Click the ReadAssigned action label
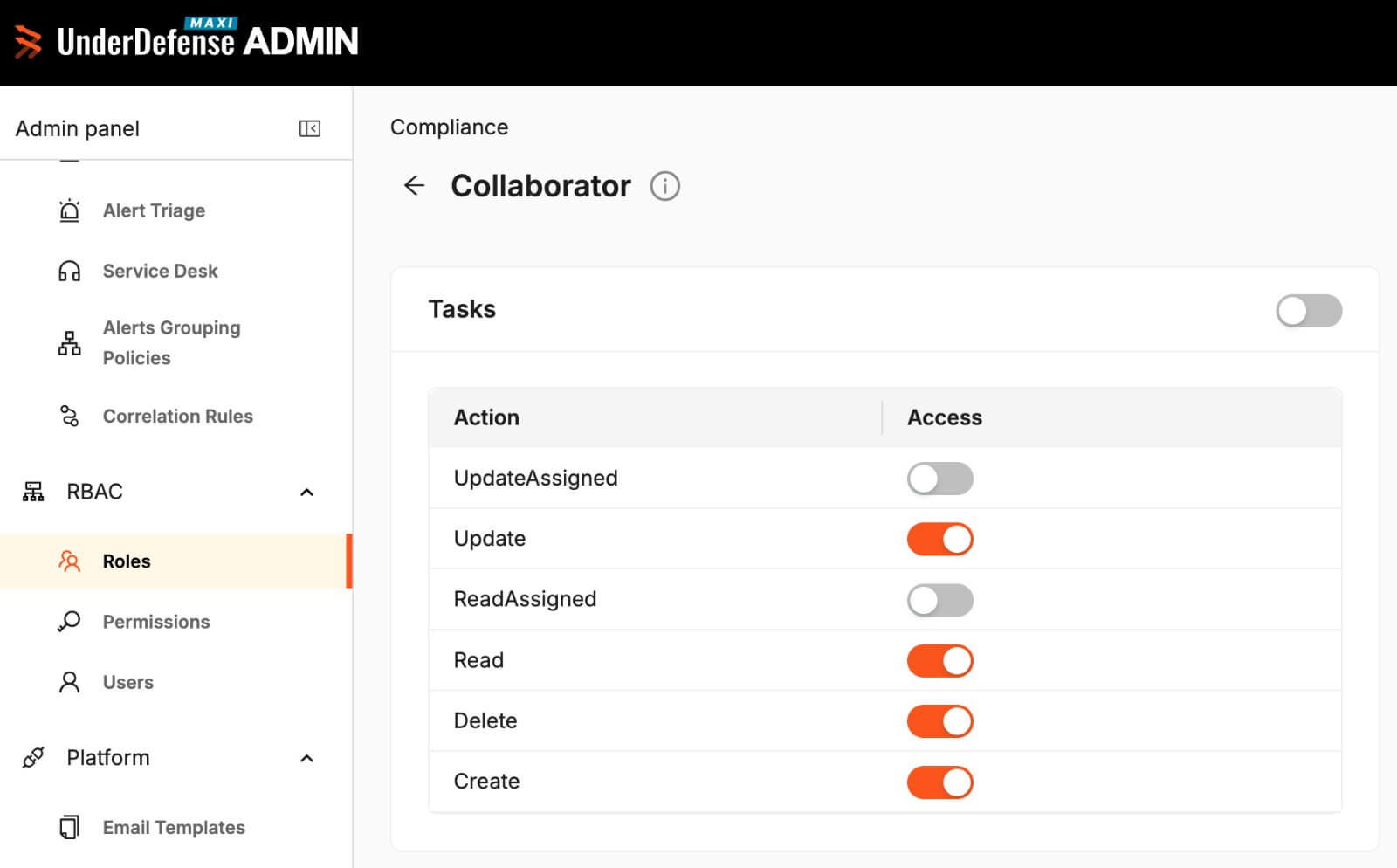Viewport: 1397px width, 868px height. coord(525,599)
